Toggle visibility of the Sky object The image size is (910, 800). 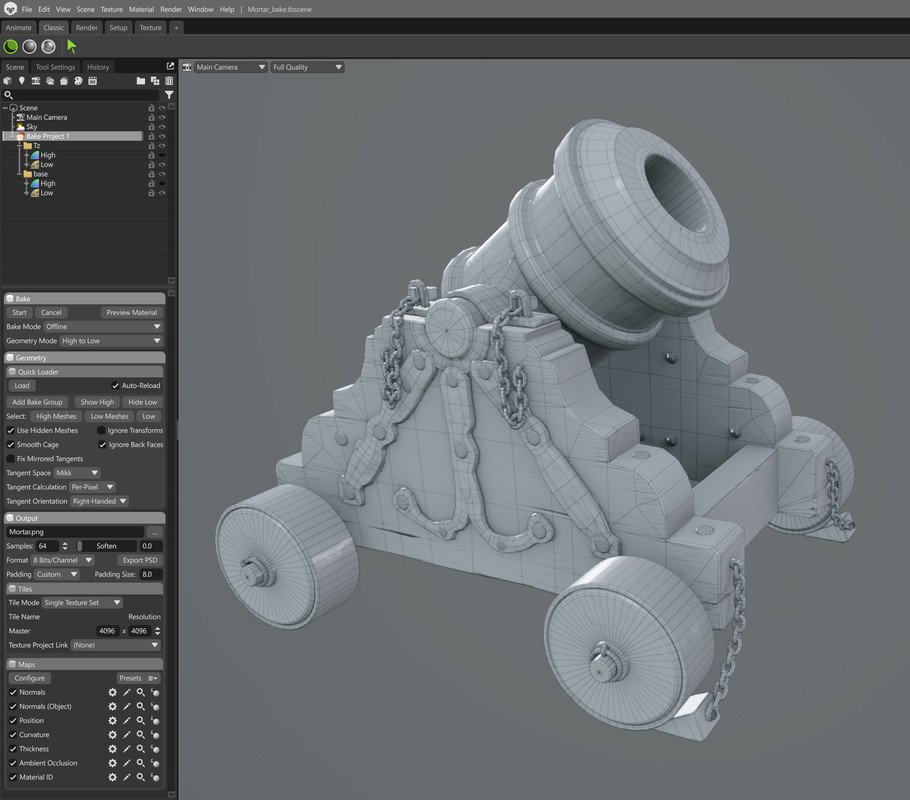(x=162, y=127)
